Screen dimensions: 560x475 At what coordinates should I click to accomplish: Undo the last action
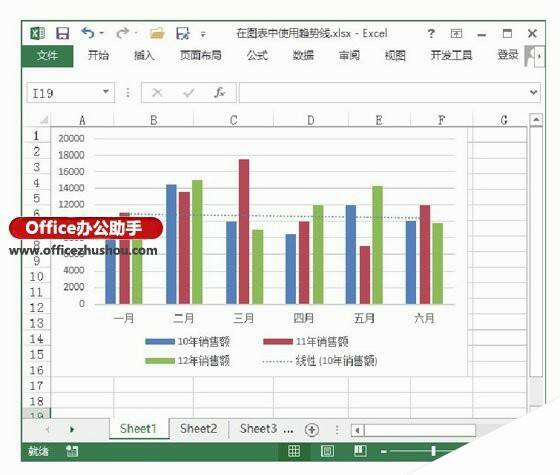(x=88, y=33)
